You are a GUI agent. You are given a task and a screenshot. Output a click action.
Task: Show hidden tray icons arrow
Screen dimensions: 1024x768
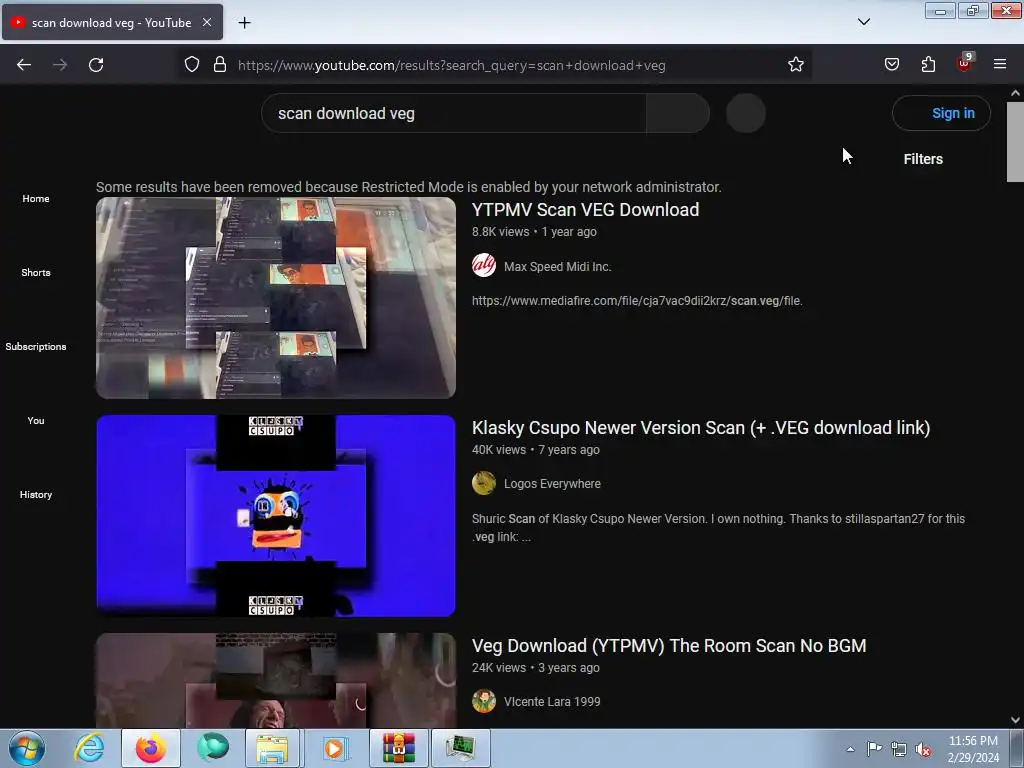[x=850, y=749]
